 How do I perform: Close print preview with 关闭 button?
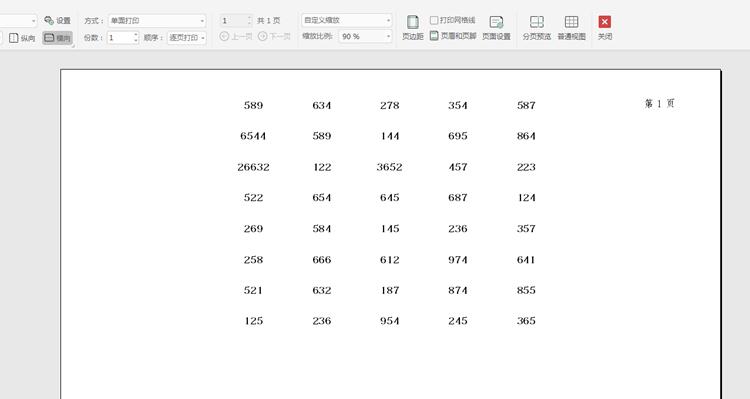pos(605,28)
